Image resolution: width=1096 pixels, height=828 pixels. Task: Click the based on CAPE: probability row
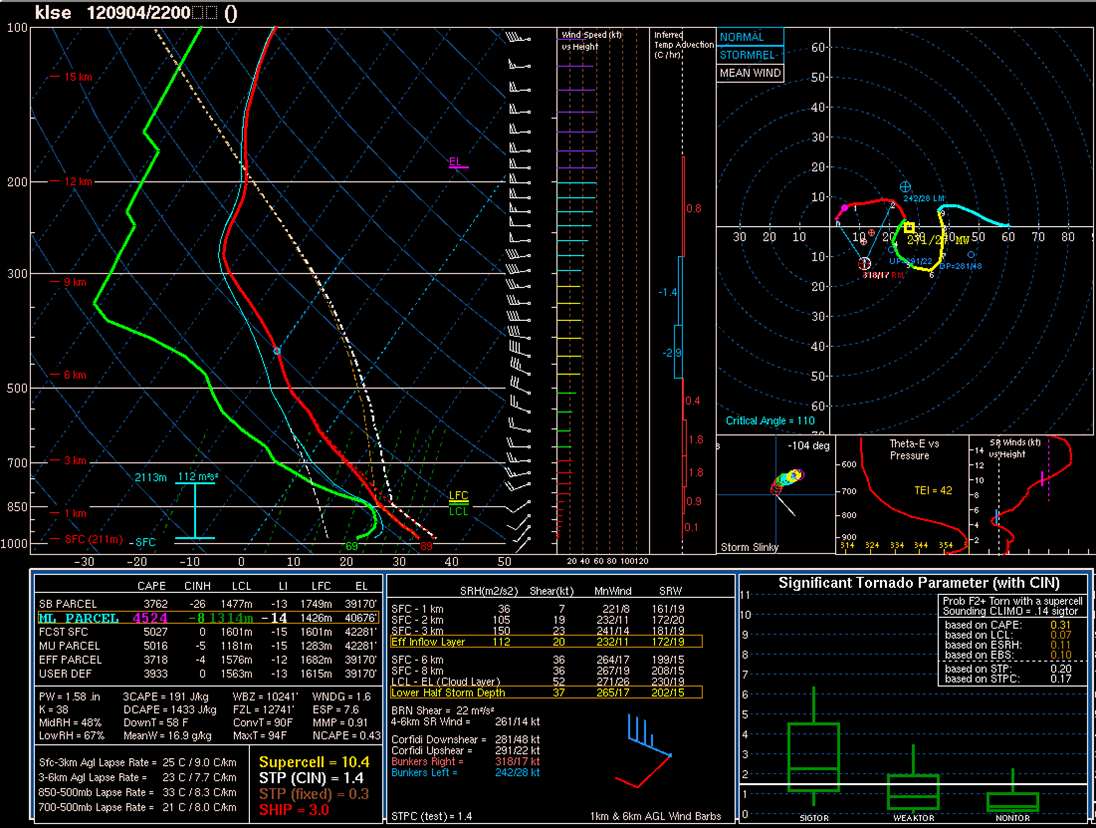pos(1008,625)
